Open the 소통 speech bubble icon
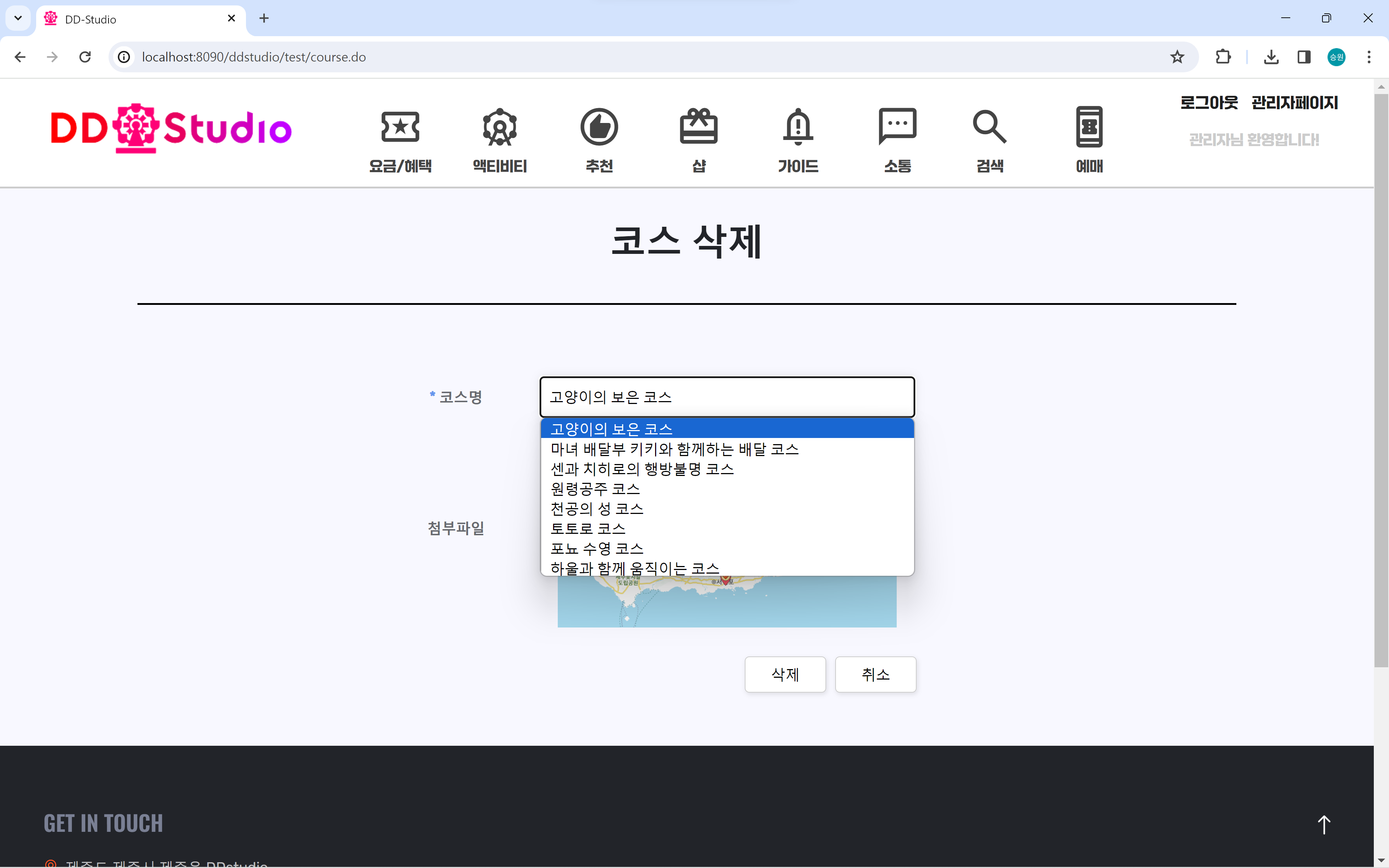 pyautogui.click(x=897, y=126)
